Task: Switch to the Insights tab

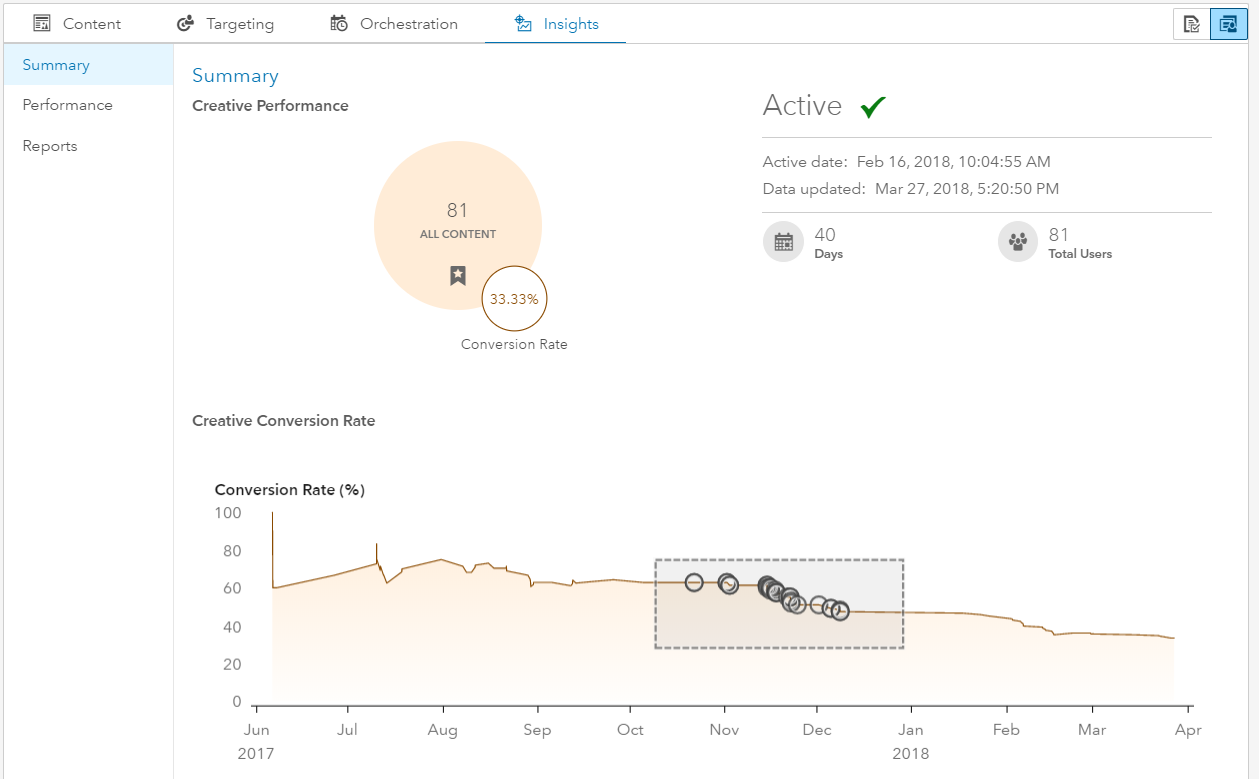Action: (570, 23)
